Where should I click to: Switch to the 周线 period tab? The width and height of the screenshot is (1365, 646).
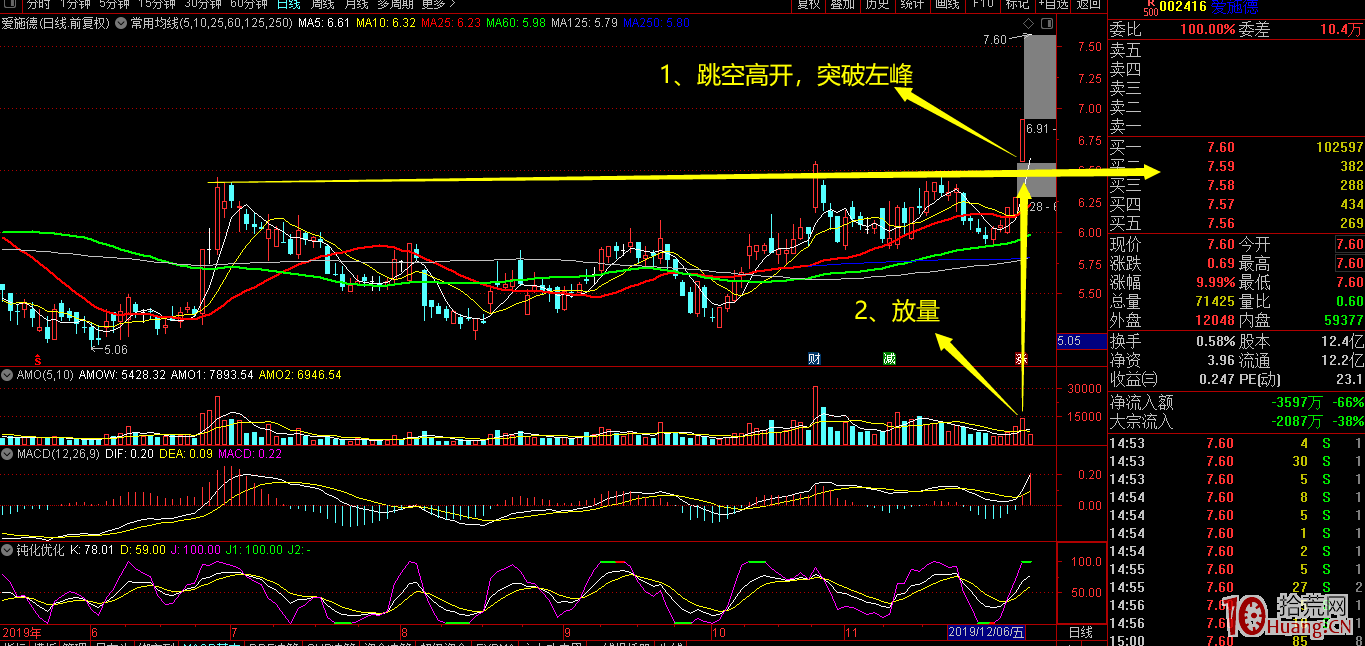pyautogui.click(x=322, y=5)
